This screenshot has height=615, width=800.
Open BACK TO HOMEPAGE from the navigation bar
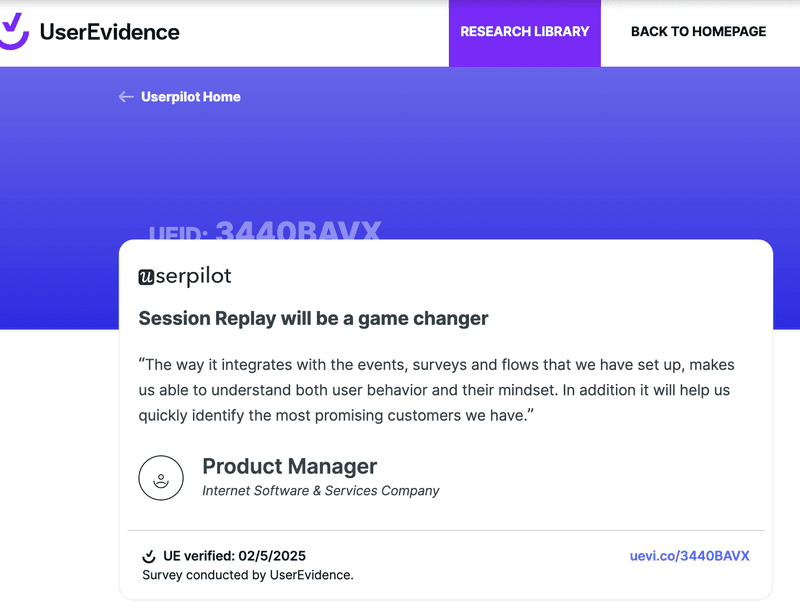point(697,31)
